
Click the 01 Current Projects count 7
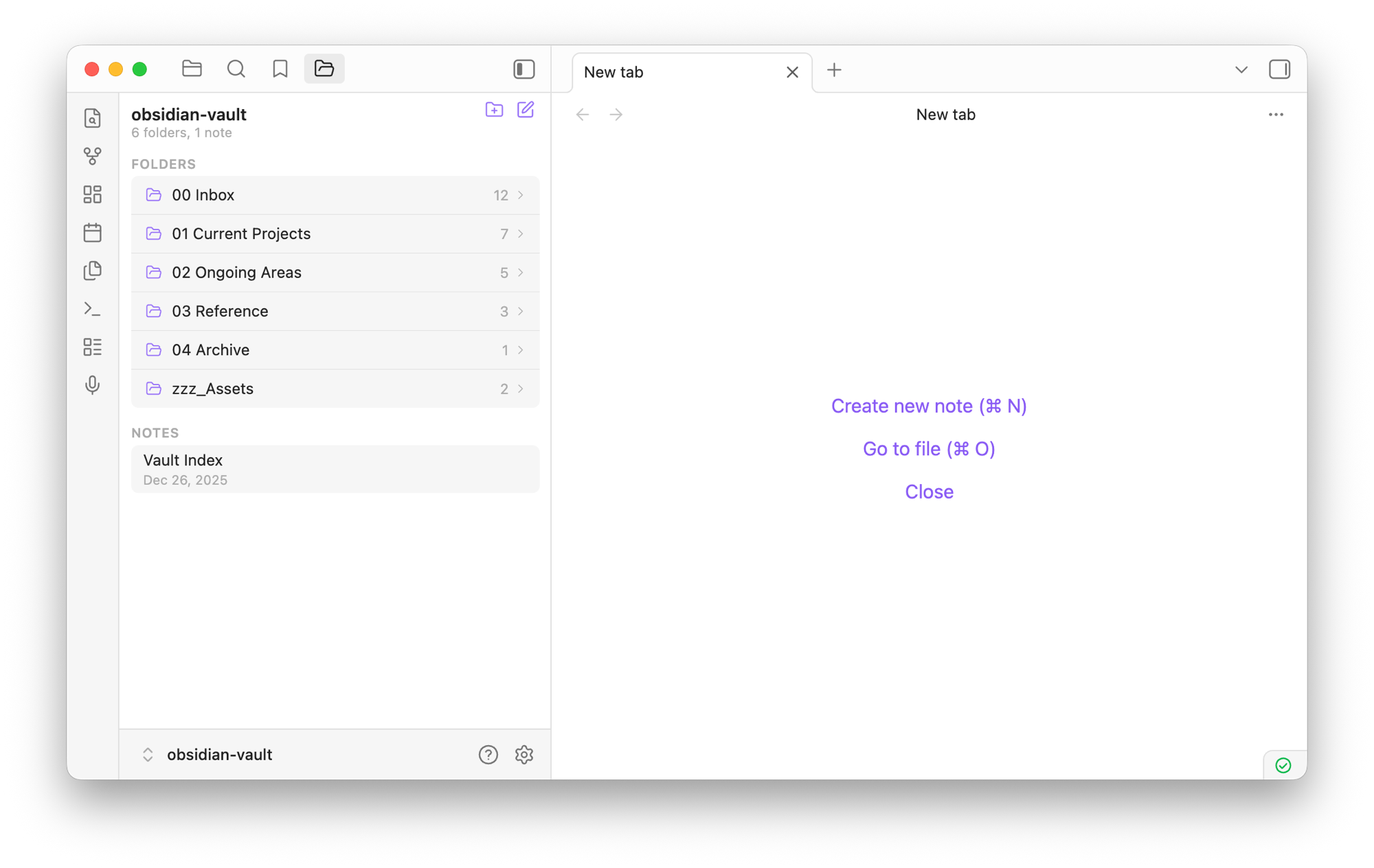pyautogui.click(x=504, y=234)
